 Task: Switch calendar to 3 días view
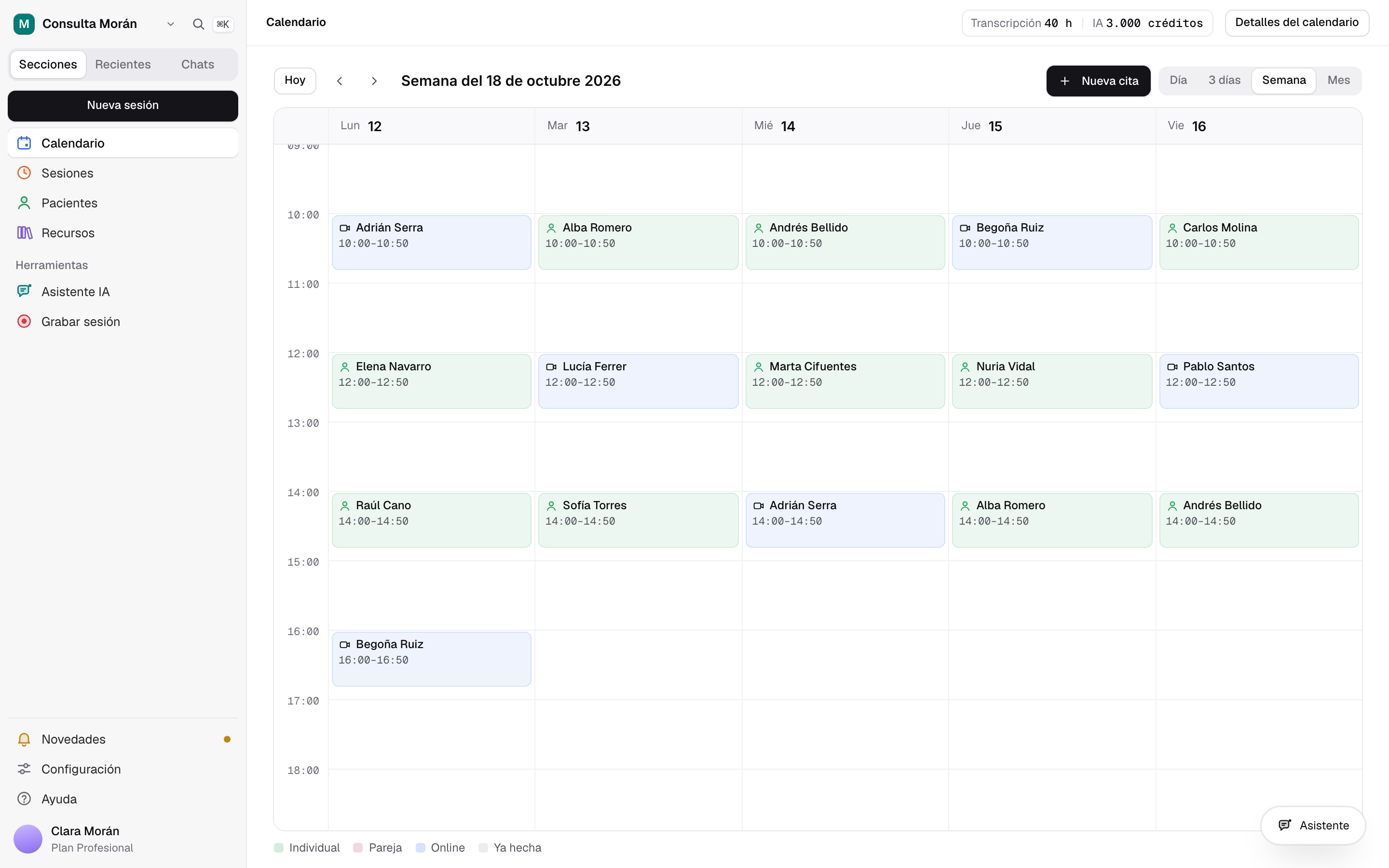click(1224, 81)
